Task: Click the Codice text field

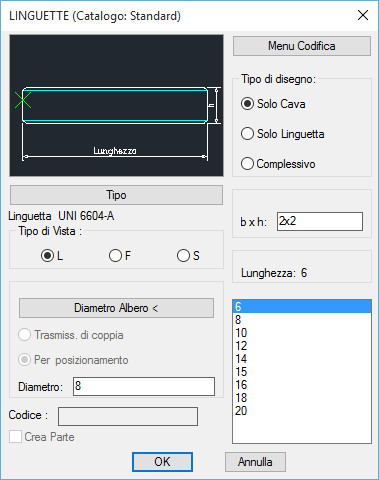Action: click(128, 416)
